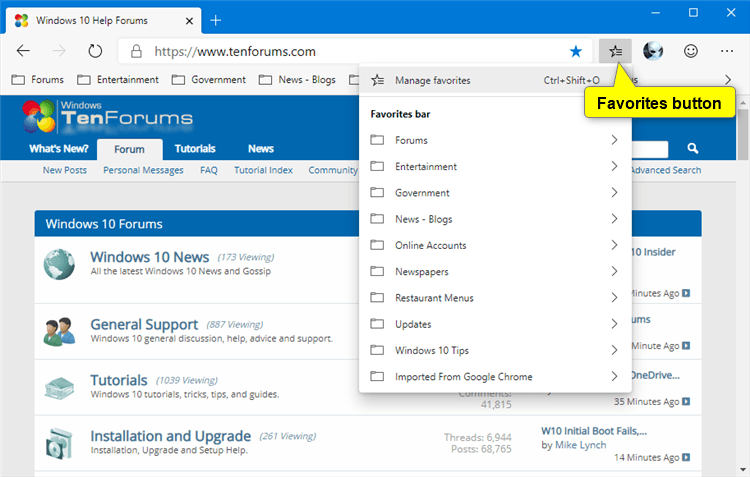Click the Tutorials building icon
This screenshot has width=750, height=477.
point(59,388)
